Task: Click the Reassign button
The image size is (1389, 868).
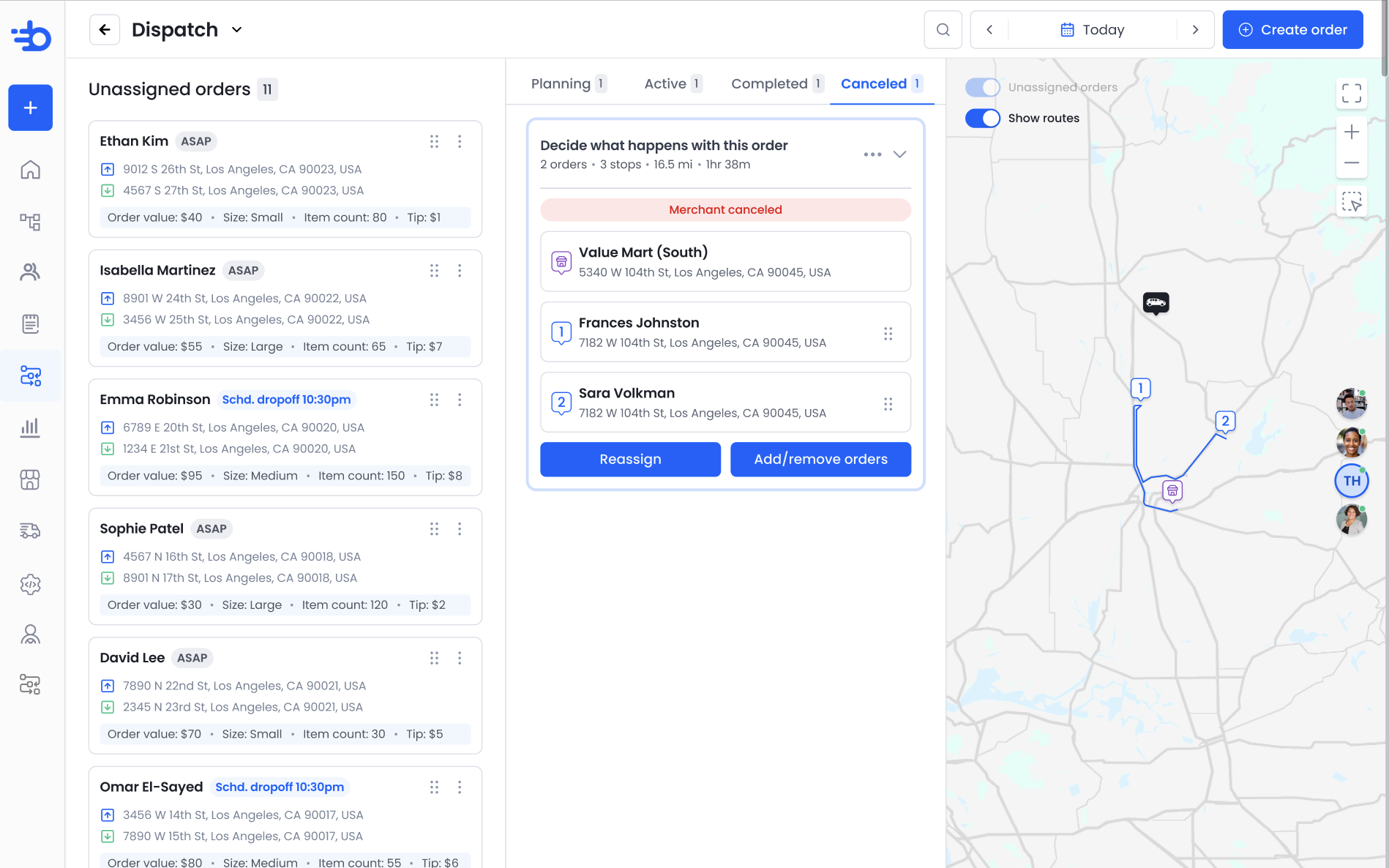Action: click(630, 459)
